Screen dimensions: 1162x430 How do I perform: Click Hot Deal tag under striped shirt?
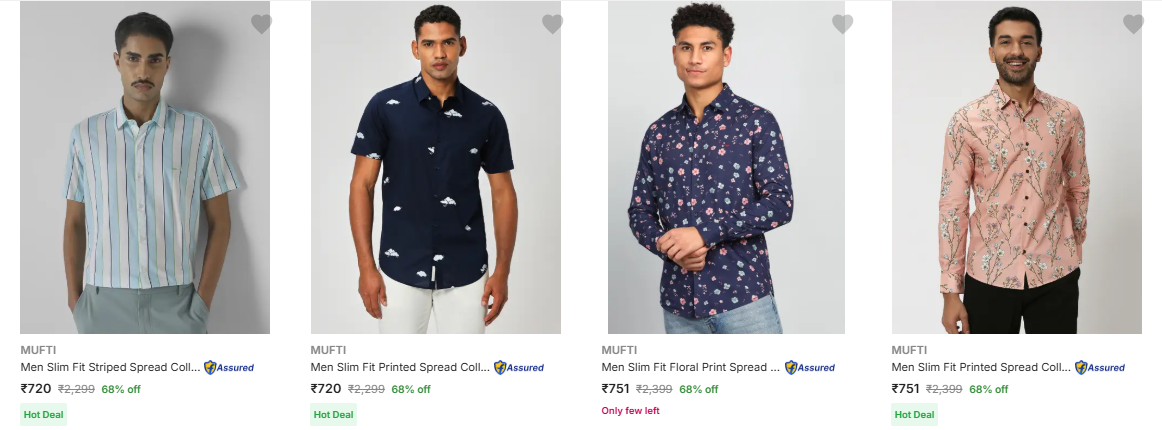click(44, 414)
